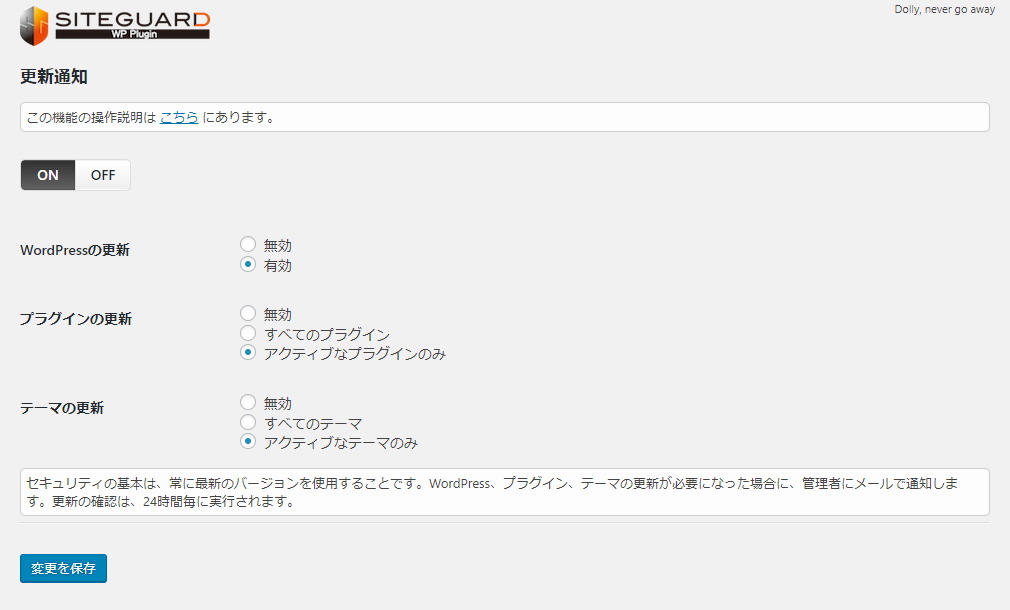Click the 更新通知 page heading

(x=54, y=77)
